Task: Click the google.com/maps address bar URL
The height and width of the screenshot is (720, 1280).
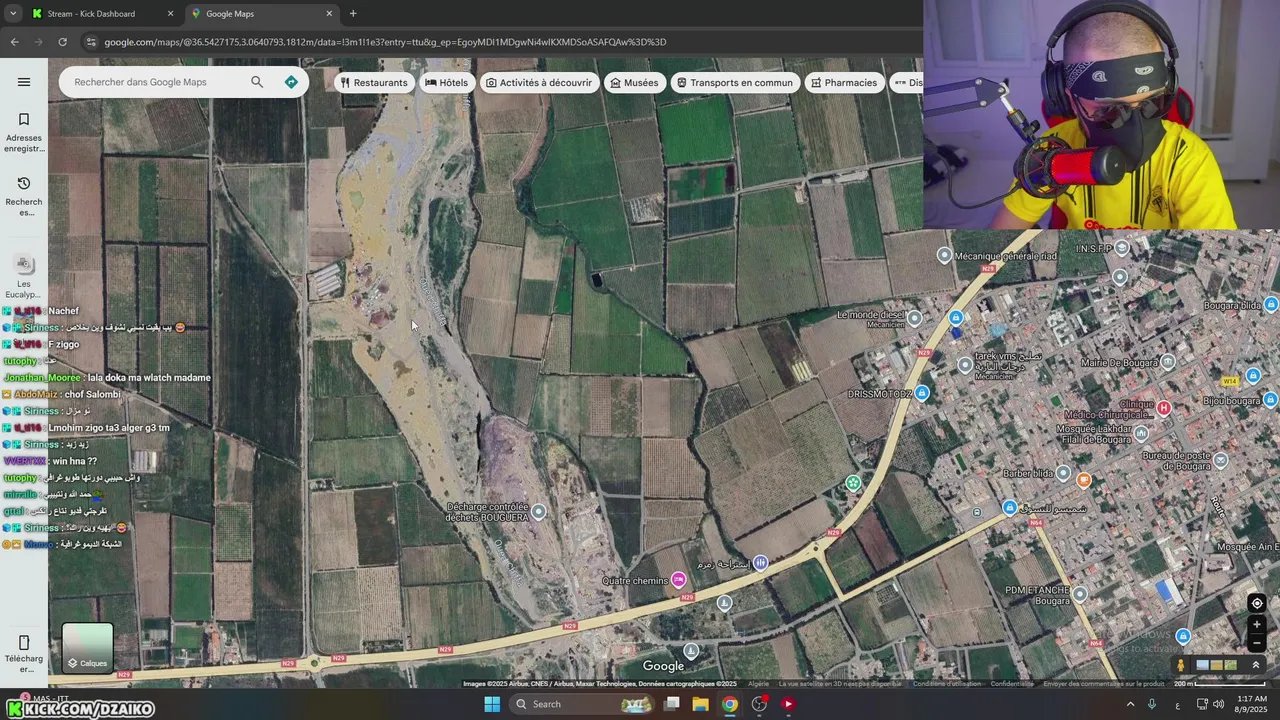Action: (385, 42)
